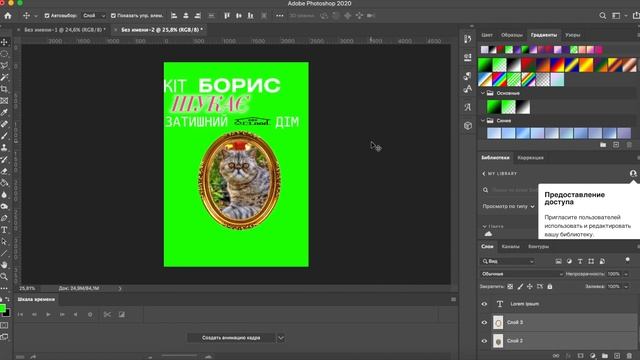Open the opacity Непрозрачность dropdown arrow
The height and width of the screenshot is (360, 640).
click(626, 274)
